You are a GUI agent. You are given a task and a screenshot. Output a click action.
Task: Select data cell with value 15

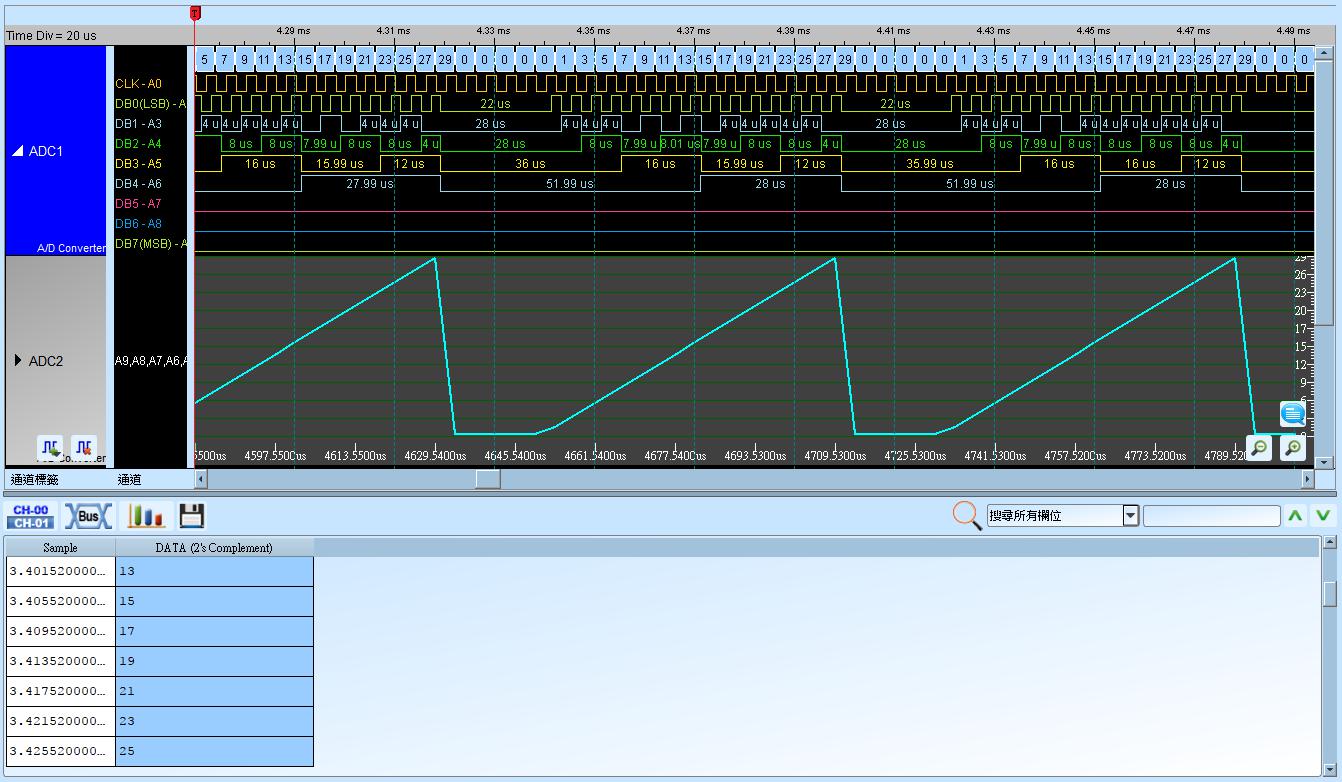click(x=214, y=601)
